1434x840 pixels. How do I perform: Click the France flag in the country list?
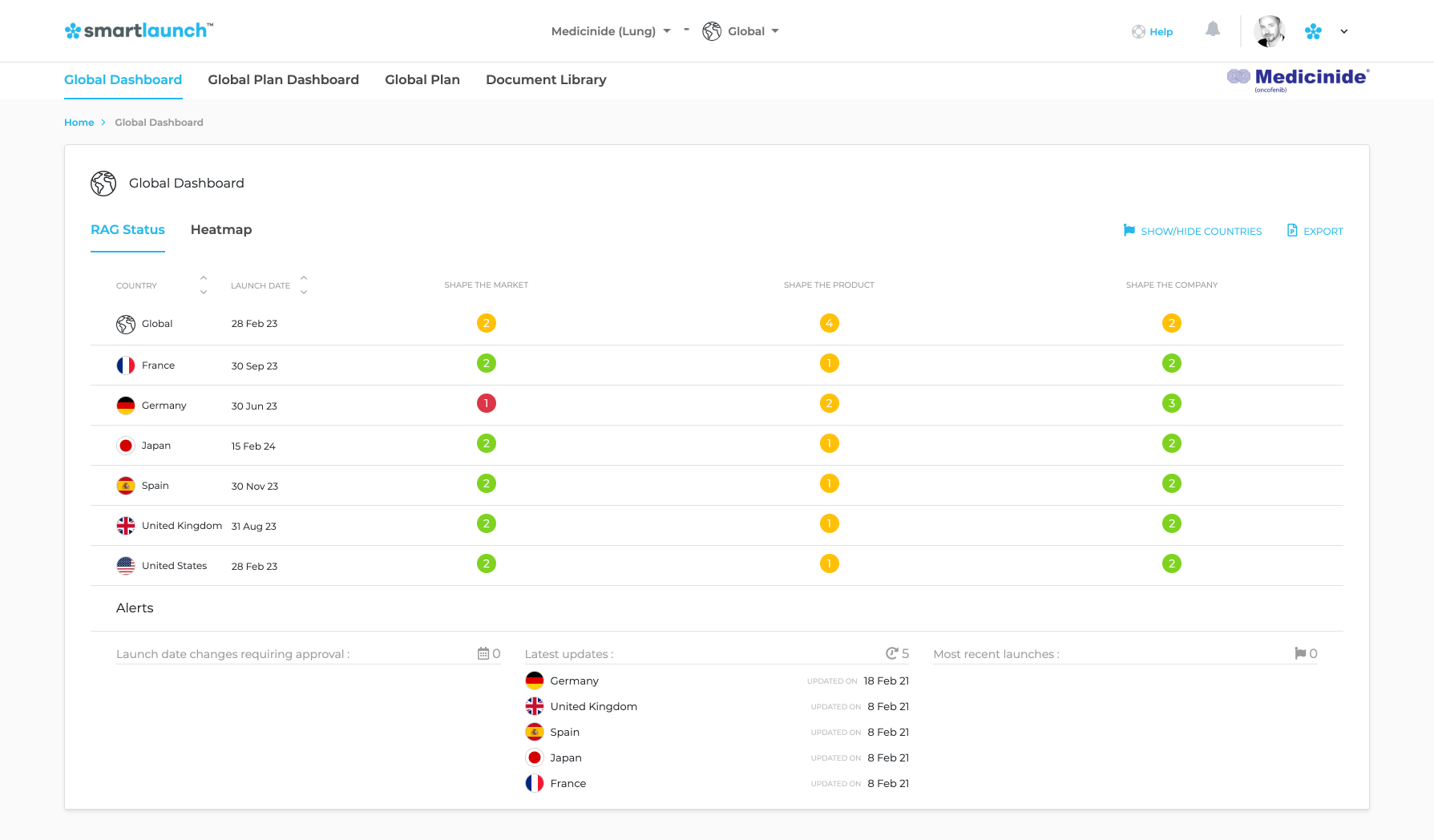pos(125,365)
